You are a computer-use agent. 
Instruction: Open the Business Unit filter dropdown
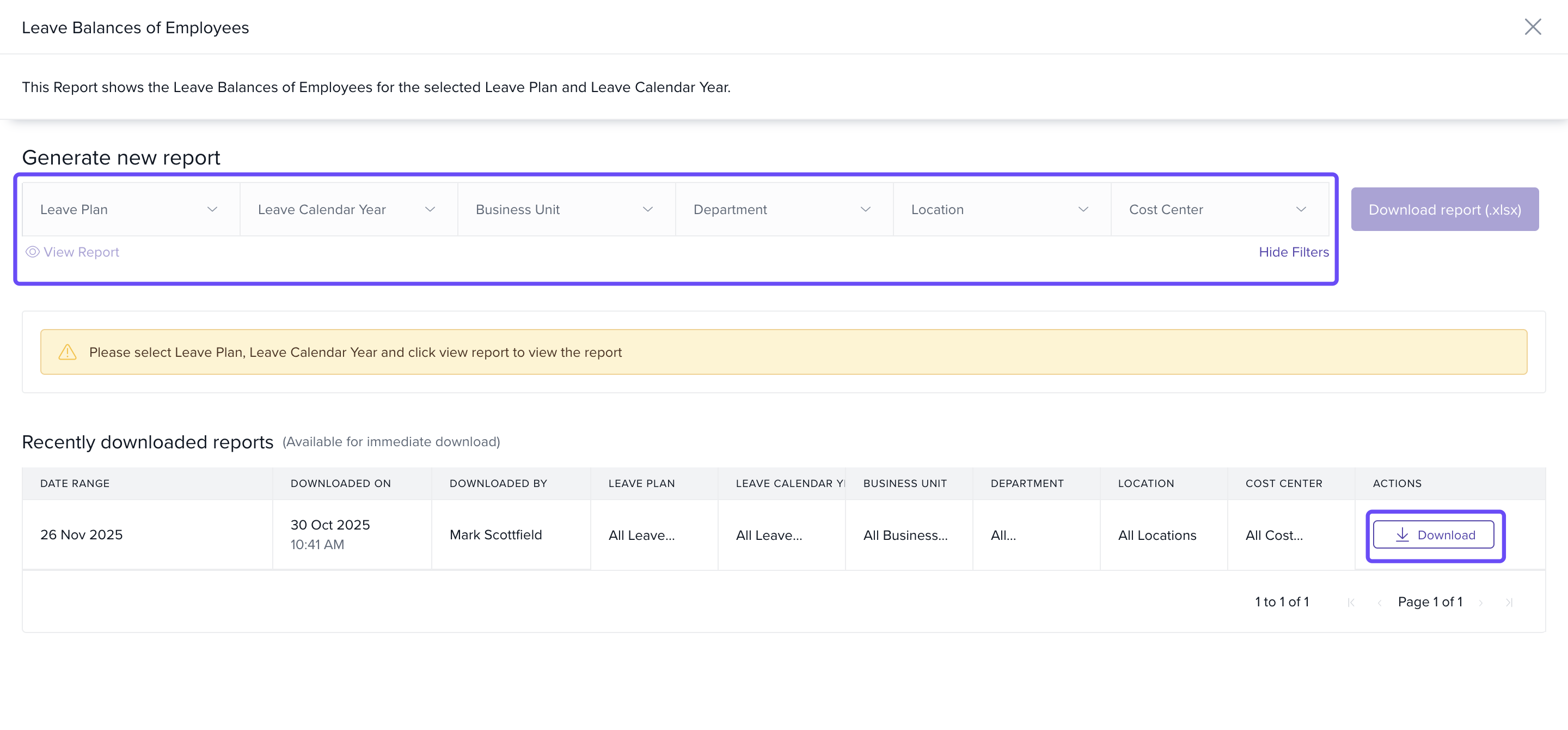click(566, 209)
